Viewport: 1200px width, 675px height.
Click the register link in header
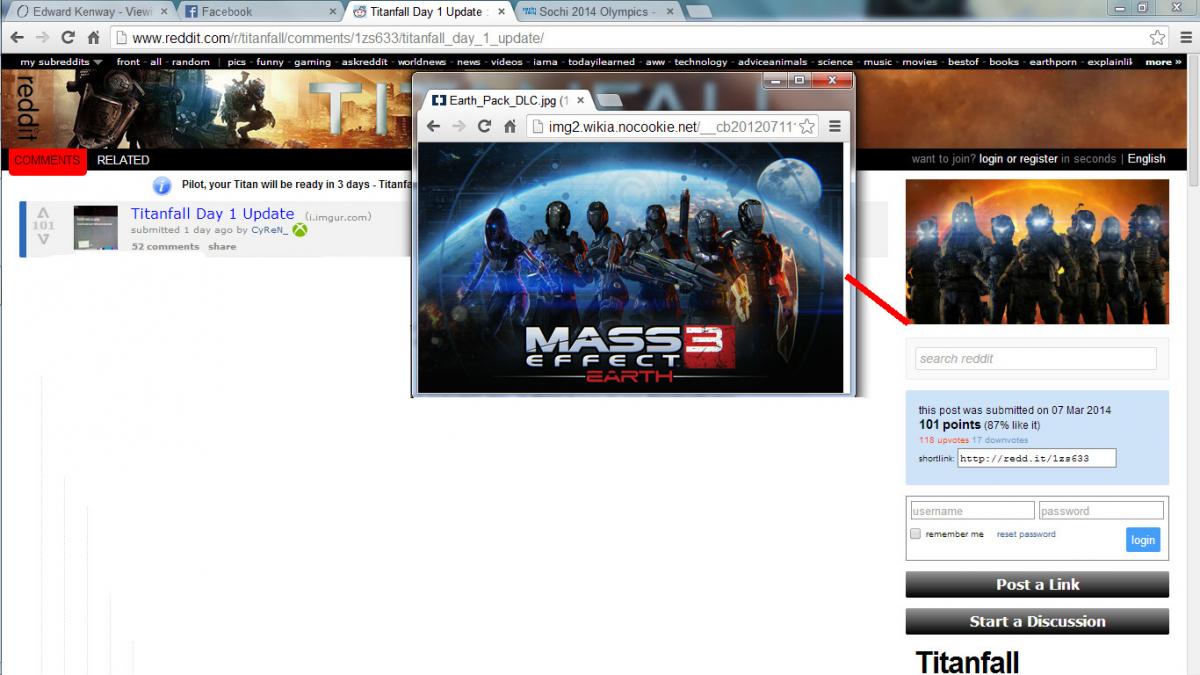[x=1038, y=159]
